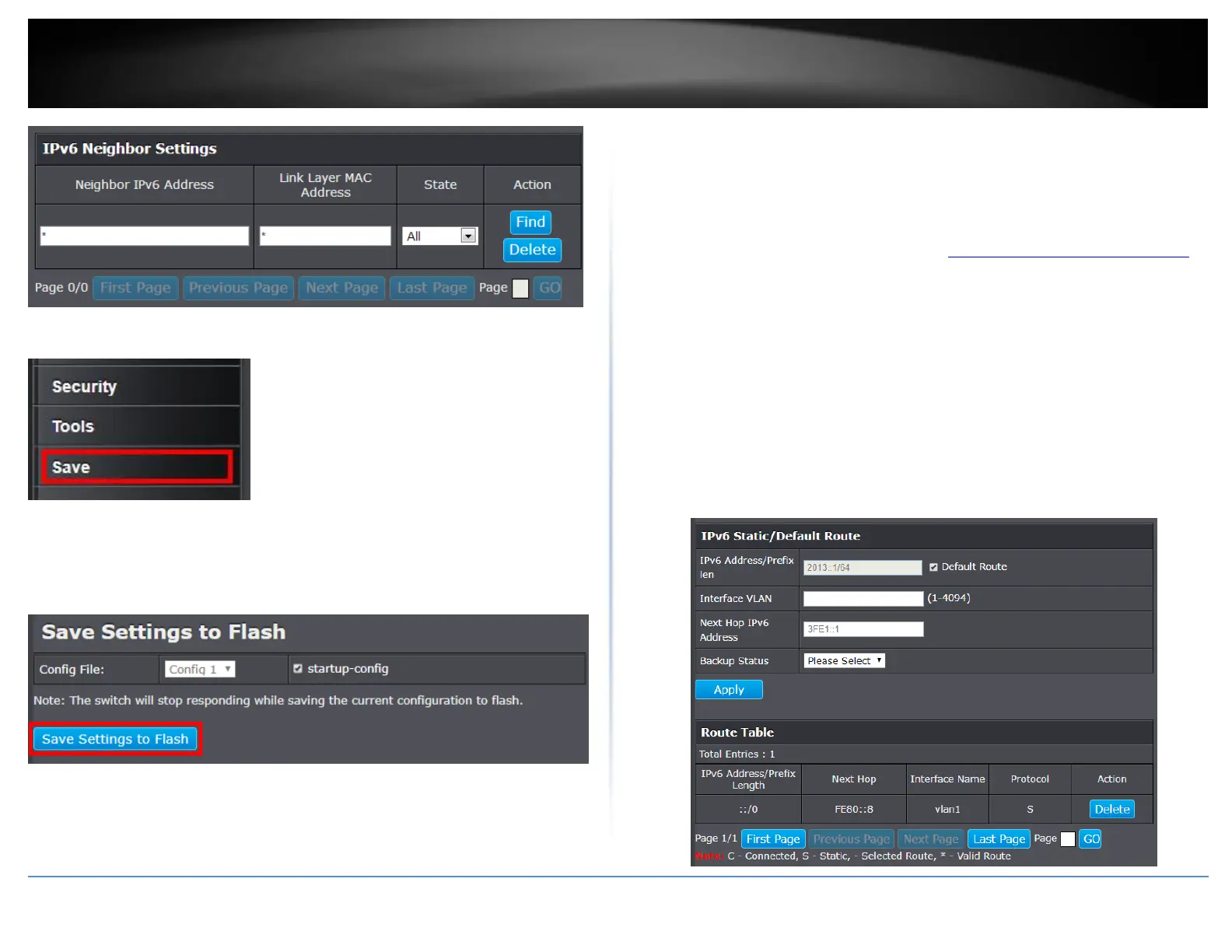Screen dimensions: 1232x952
Task: Click the Neighbor IPv6 Address input field
Action: pos(145,236)
